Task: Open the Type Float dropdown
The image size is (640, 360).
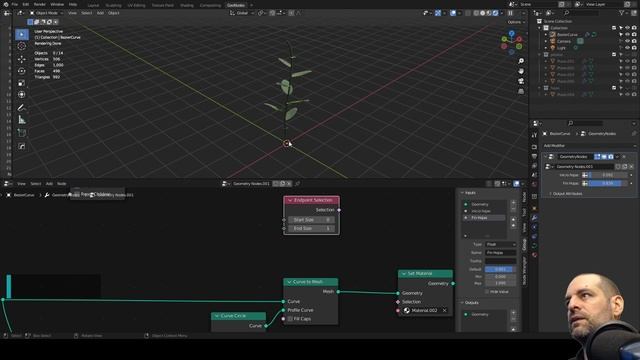Action: [500, 244]
